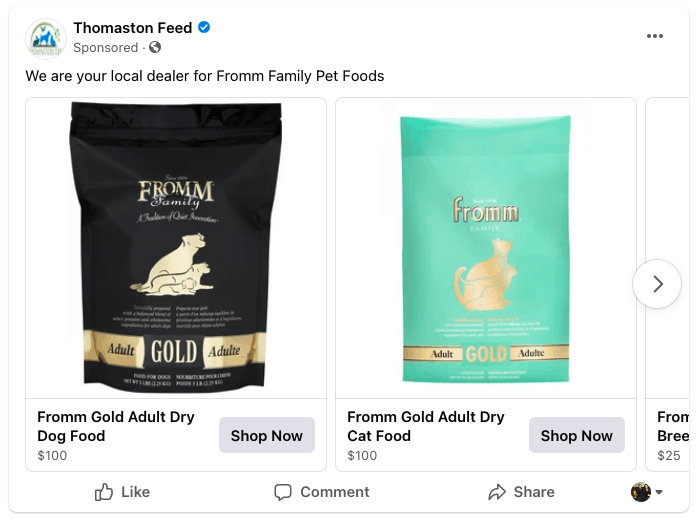Open the Thomaston Feed page name link
Screen dimensions: 697x523
pos(132,28)
